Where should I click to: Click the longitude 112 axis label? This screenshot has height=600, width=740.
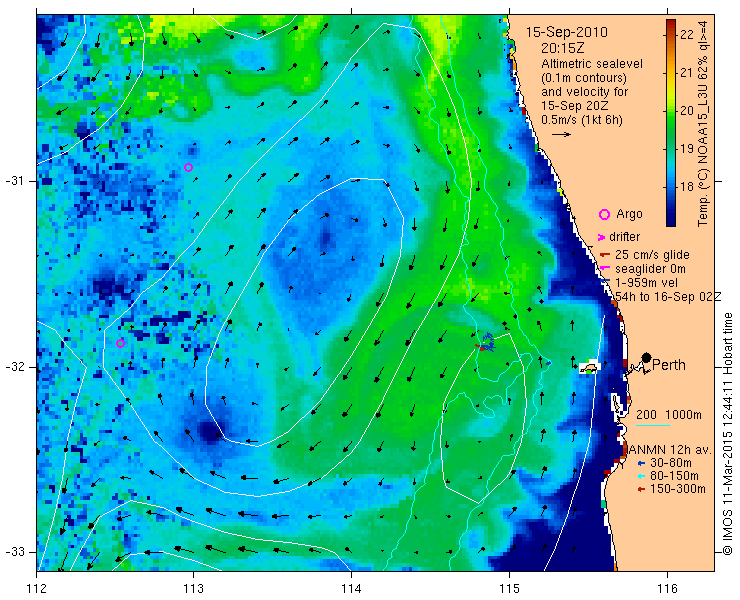point(37,589)
